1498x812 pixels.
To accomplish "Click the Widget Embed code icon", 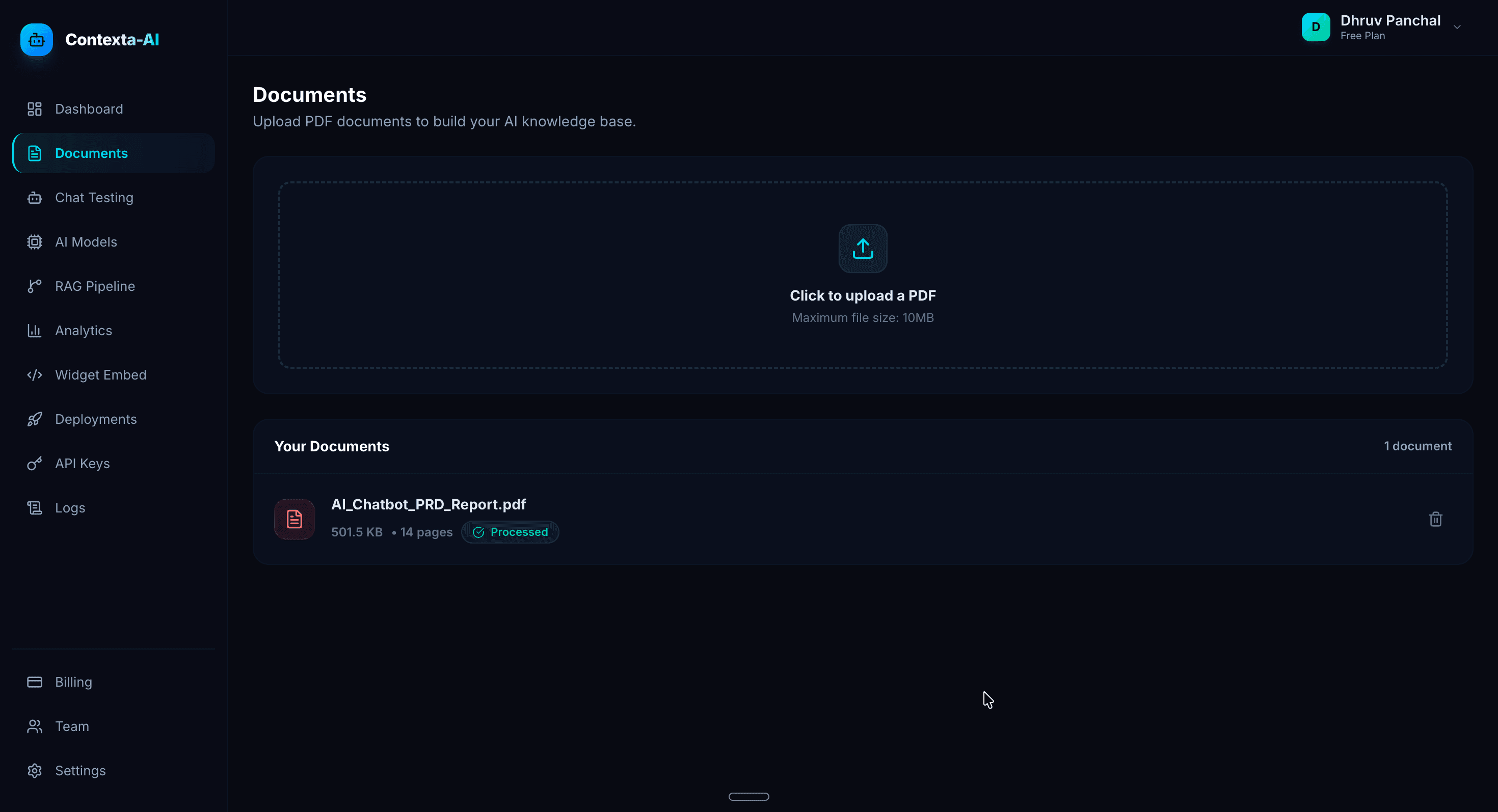I will pos(34,375).
